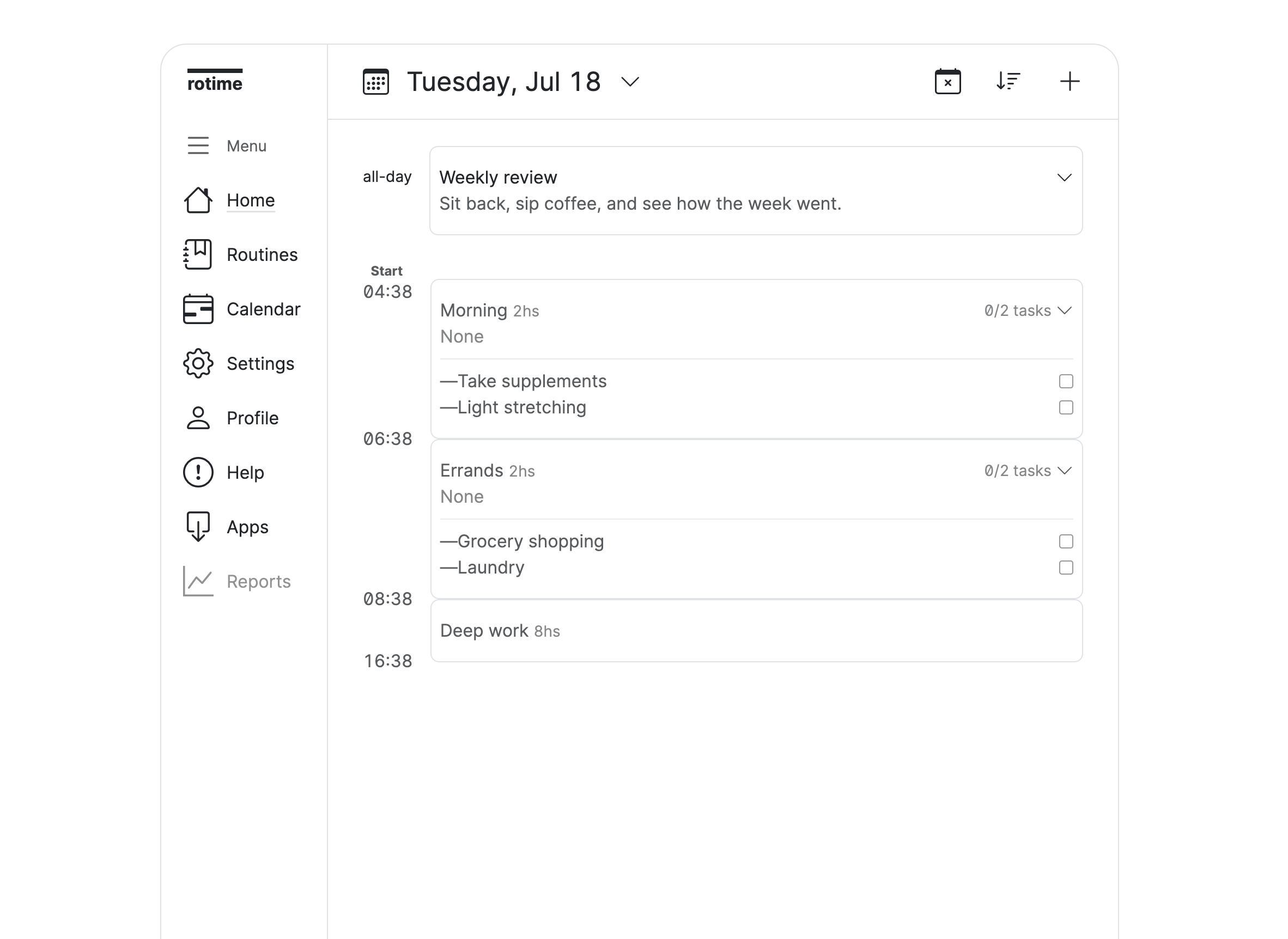The image size is (1288, 939).
Task: Click the sort order icon
Action: coord(1008,81)
